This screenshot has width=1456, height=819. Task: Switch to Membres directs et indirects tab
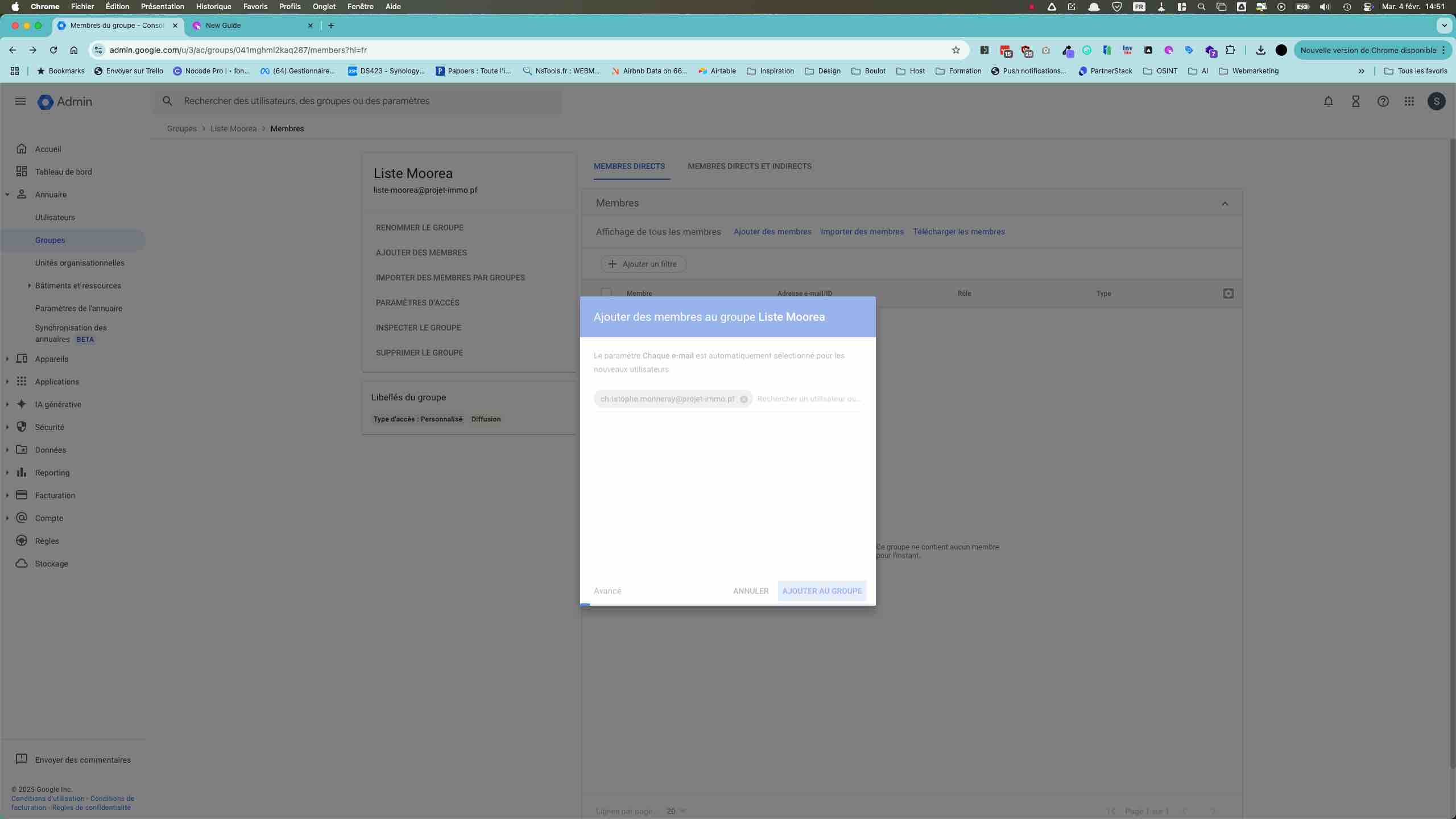point(749,167)
